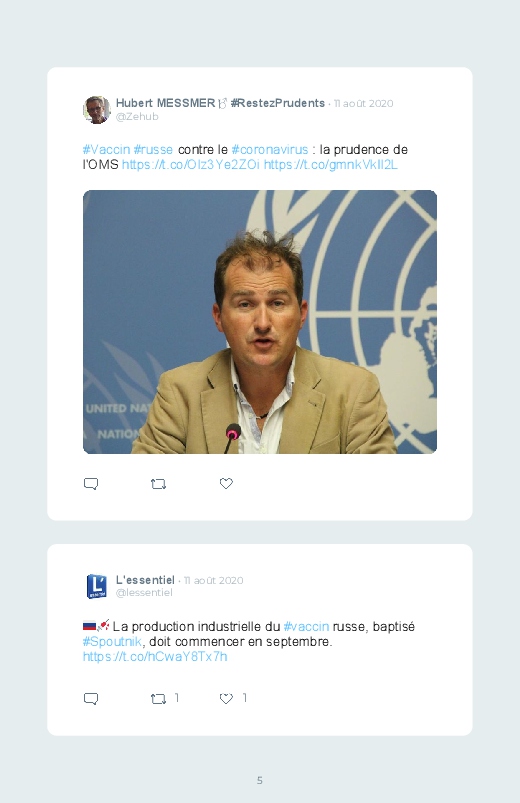Click the @lessentiel handle
Image resolution: width=520 pixels, height=803 pixels.
(x=144, y=593)
